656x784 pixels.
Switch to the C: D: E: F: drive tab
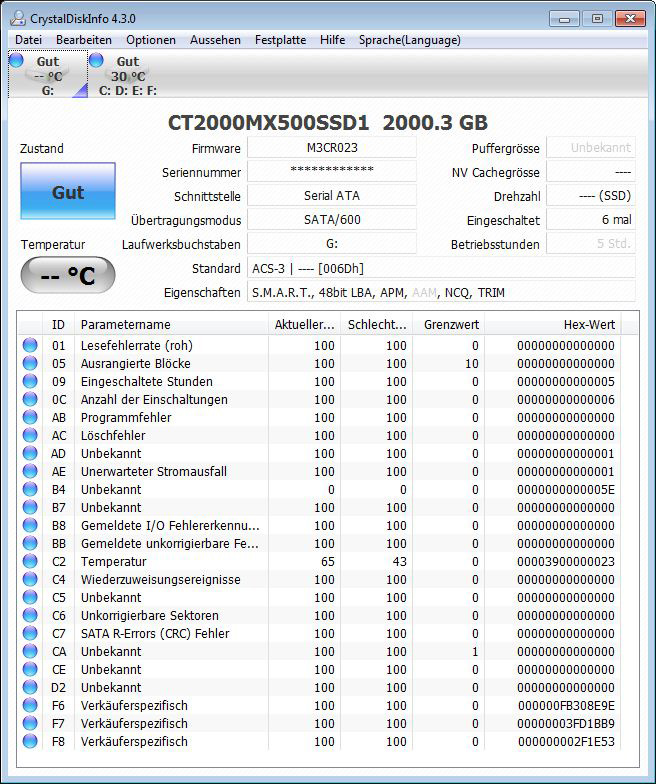128,74
